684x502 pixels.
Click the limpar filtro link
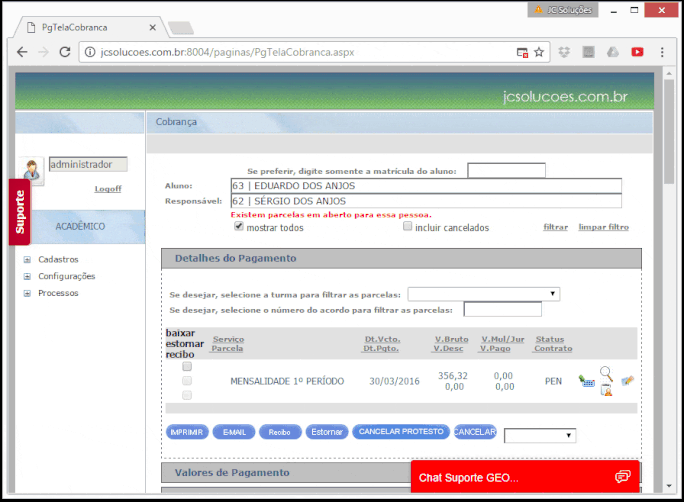[x=604, y=227]
